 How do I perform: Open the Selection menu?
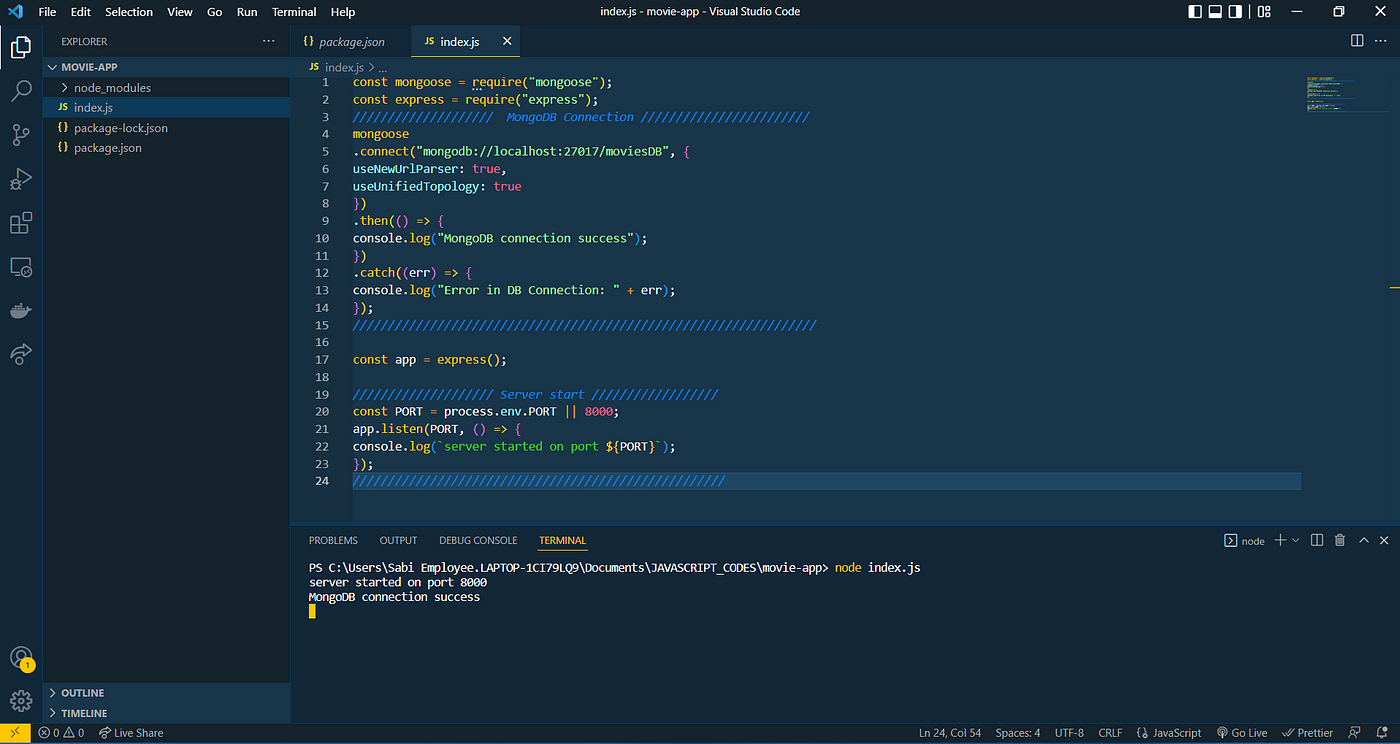pos(129,12)
